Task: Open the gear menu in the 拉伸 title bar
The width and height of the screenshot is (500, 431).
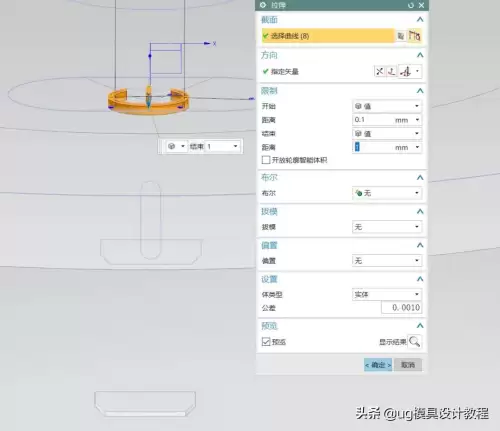Action: (263, 5)
